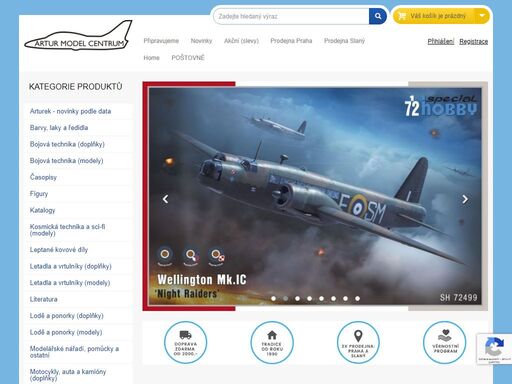This screenshot has height=384, width=512.
Task: Advance carousel with right arrow
Action: click(x=465, y=199)
